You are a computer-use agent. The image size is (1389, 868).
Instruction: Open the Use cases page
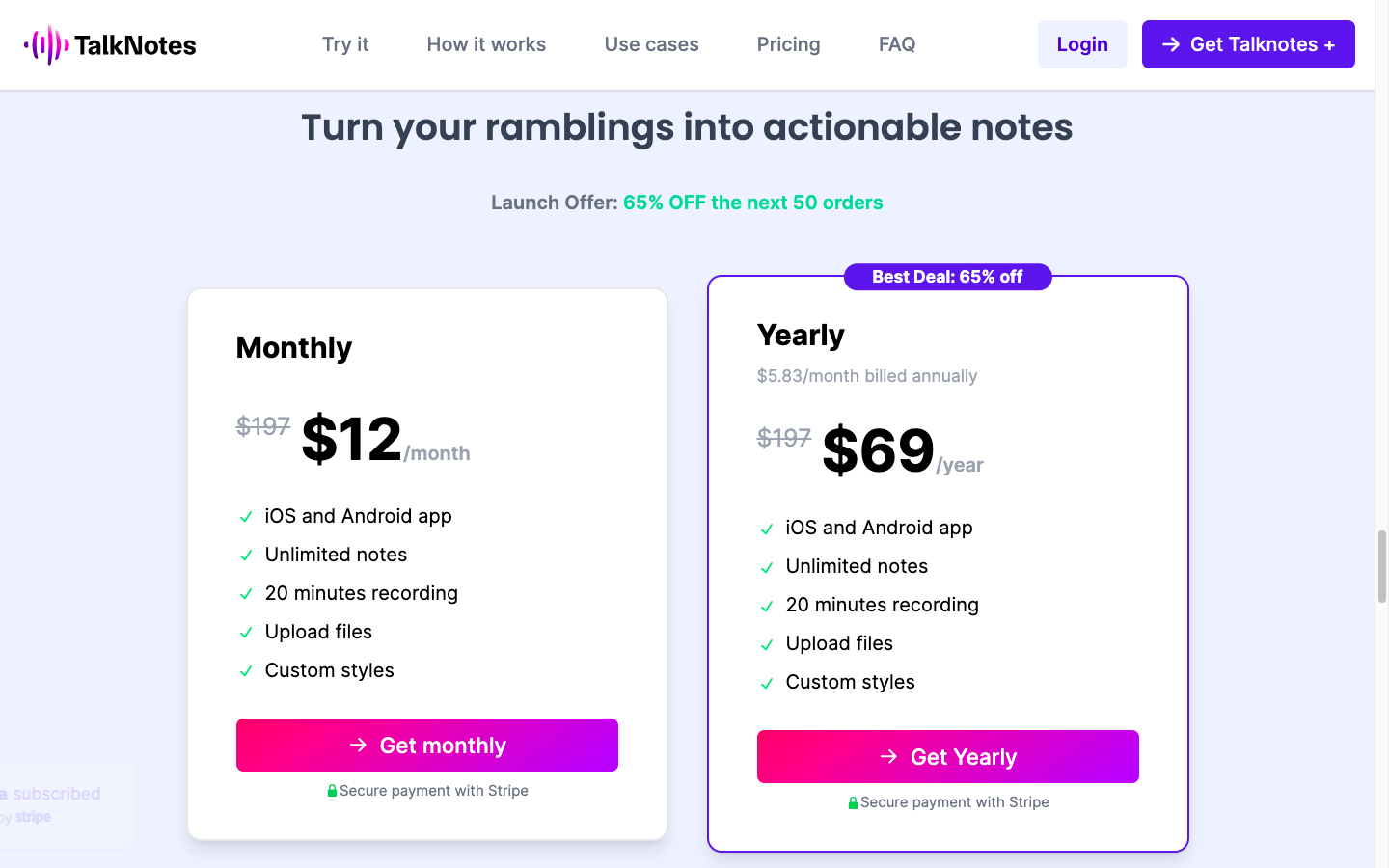[651, 44]
